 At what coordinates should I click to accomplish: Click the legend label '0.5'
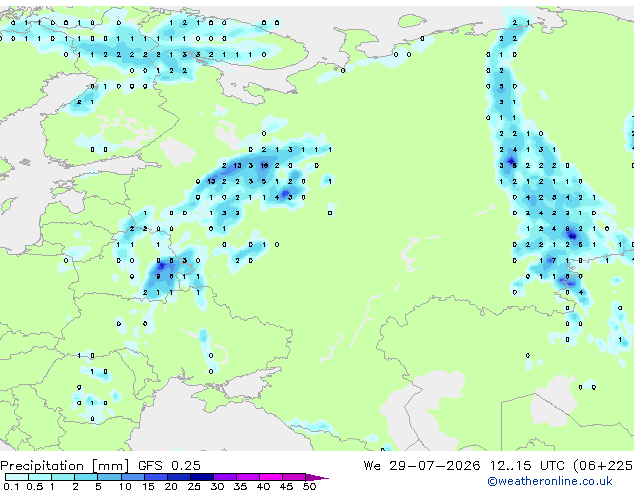pos(34,486)
